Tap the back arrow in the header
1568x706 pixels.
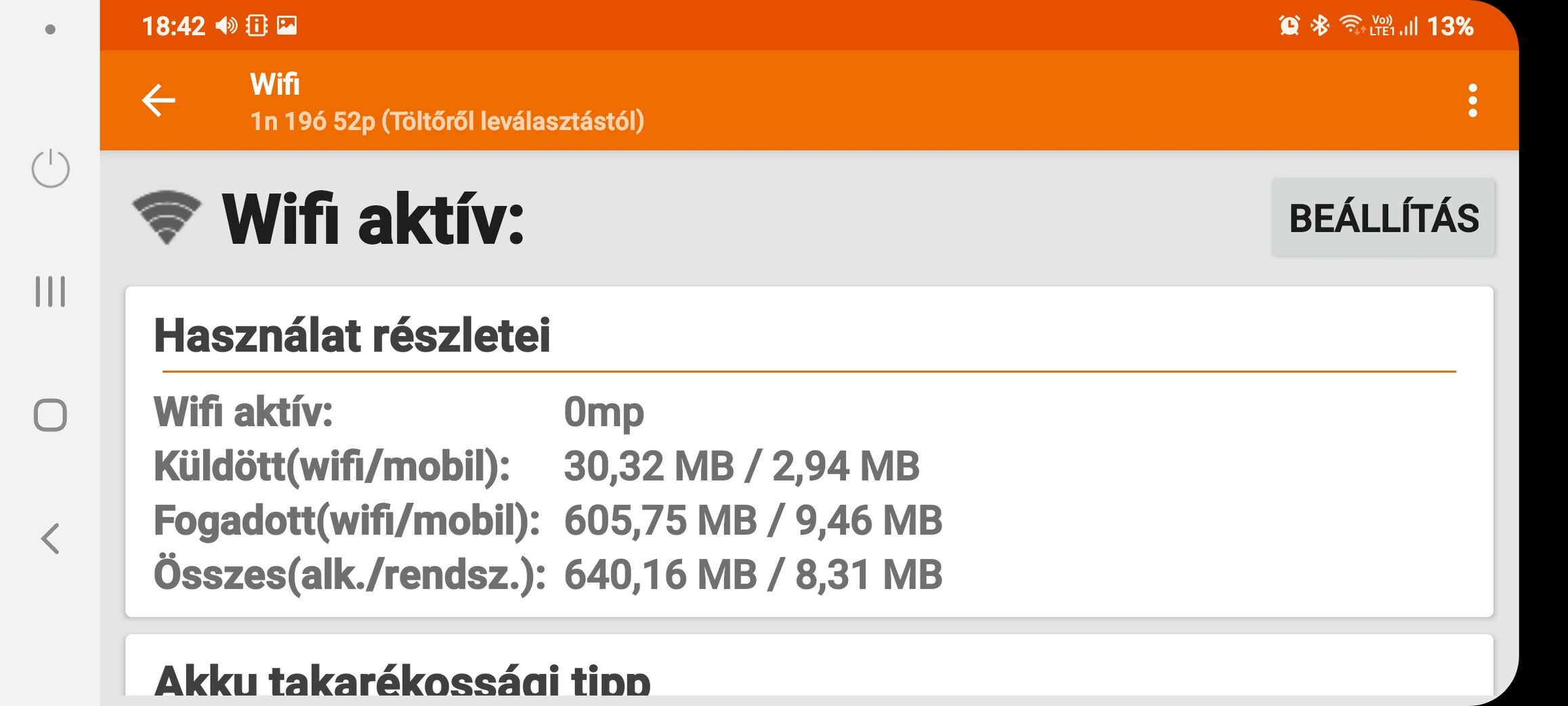point(158,100)
